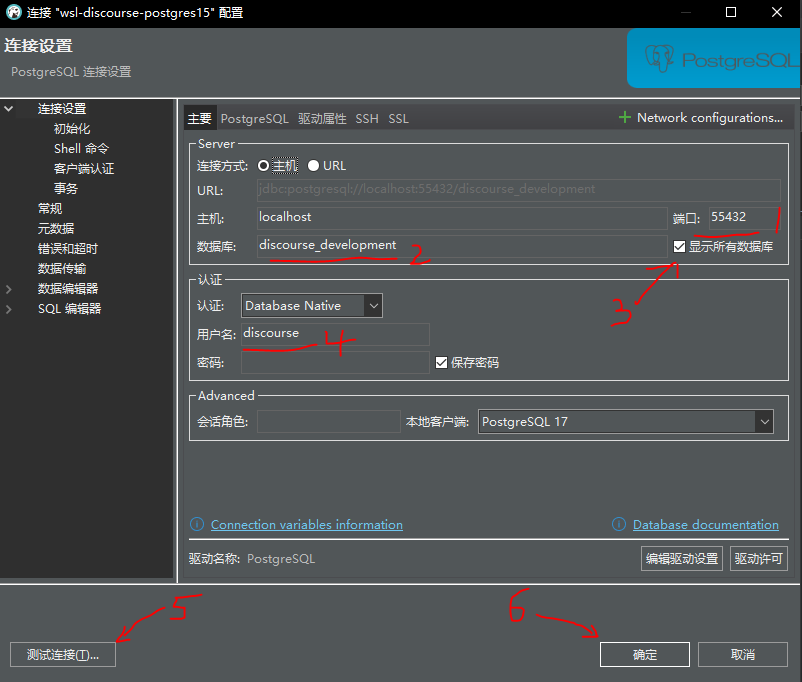Click the 编辑驱动设置 button
Image resolution: width=802 pixels, height=682 pixels.
(x=682, y=559)
